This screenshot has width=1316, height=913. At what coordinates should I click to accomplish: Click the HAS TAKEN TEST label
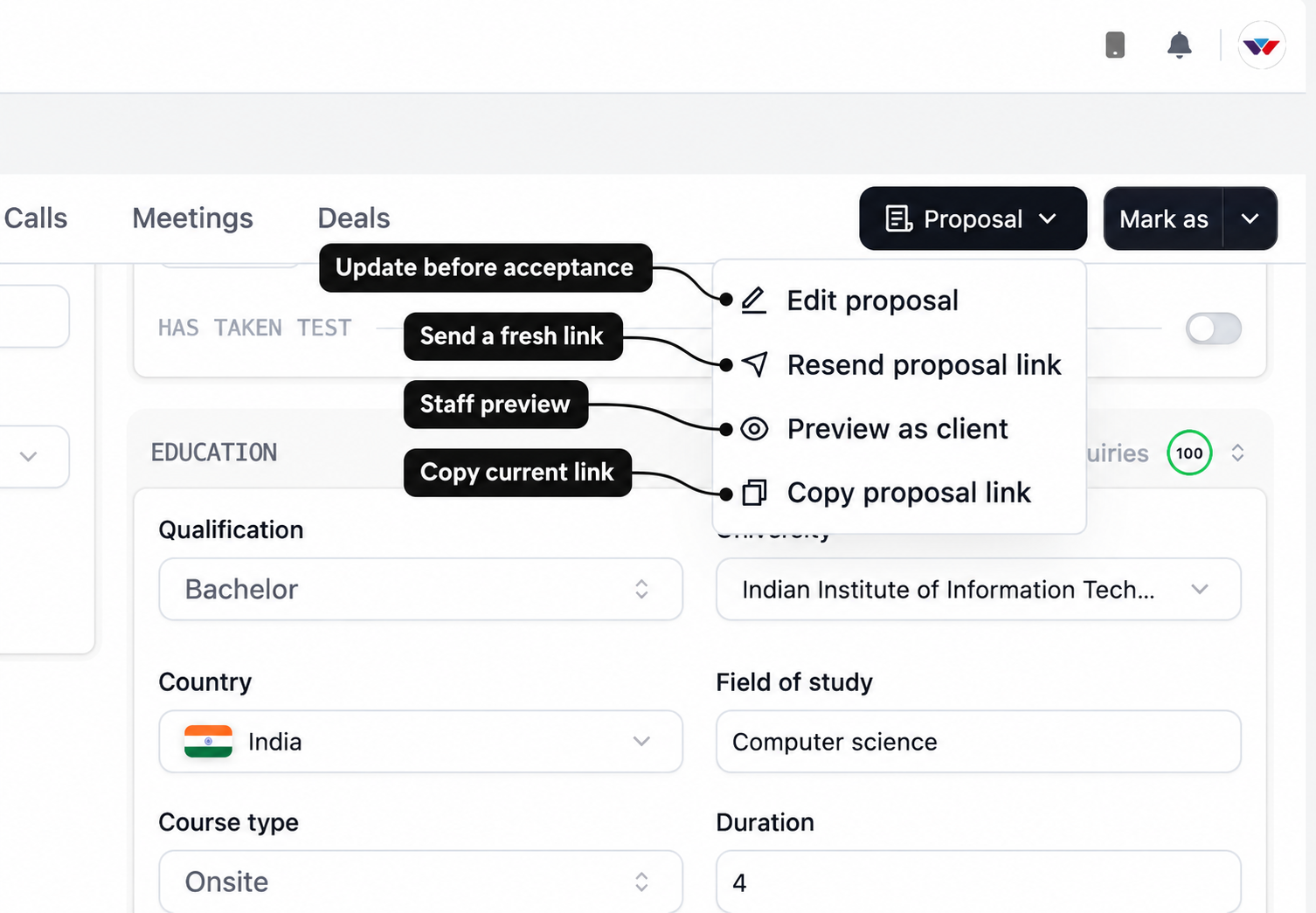(254, 328)
